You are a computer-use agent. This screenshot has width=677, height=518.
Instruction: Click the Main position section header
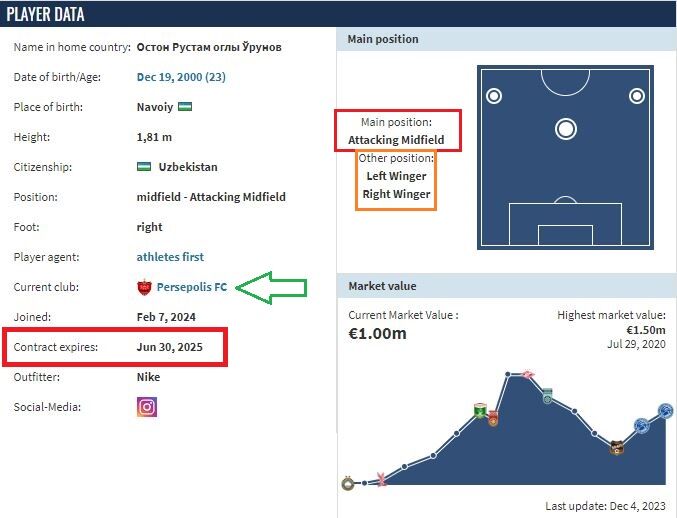pyautogui.click(x=383, y=39)
